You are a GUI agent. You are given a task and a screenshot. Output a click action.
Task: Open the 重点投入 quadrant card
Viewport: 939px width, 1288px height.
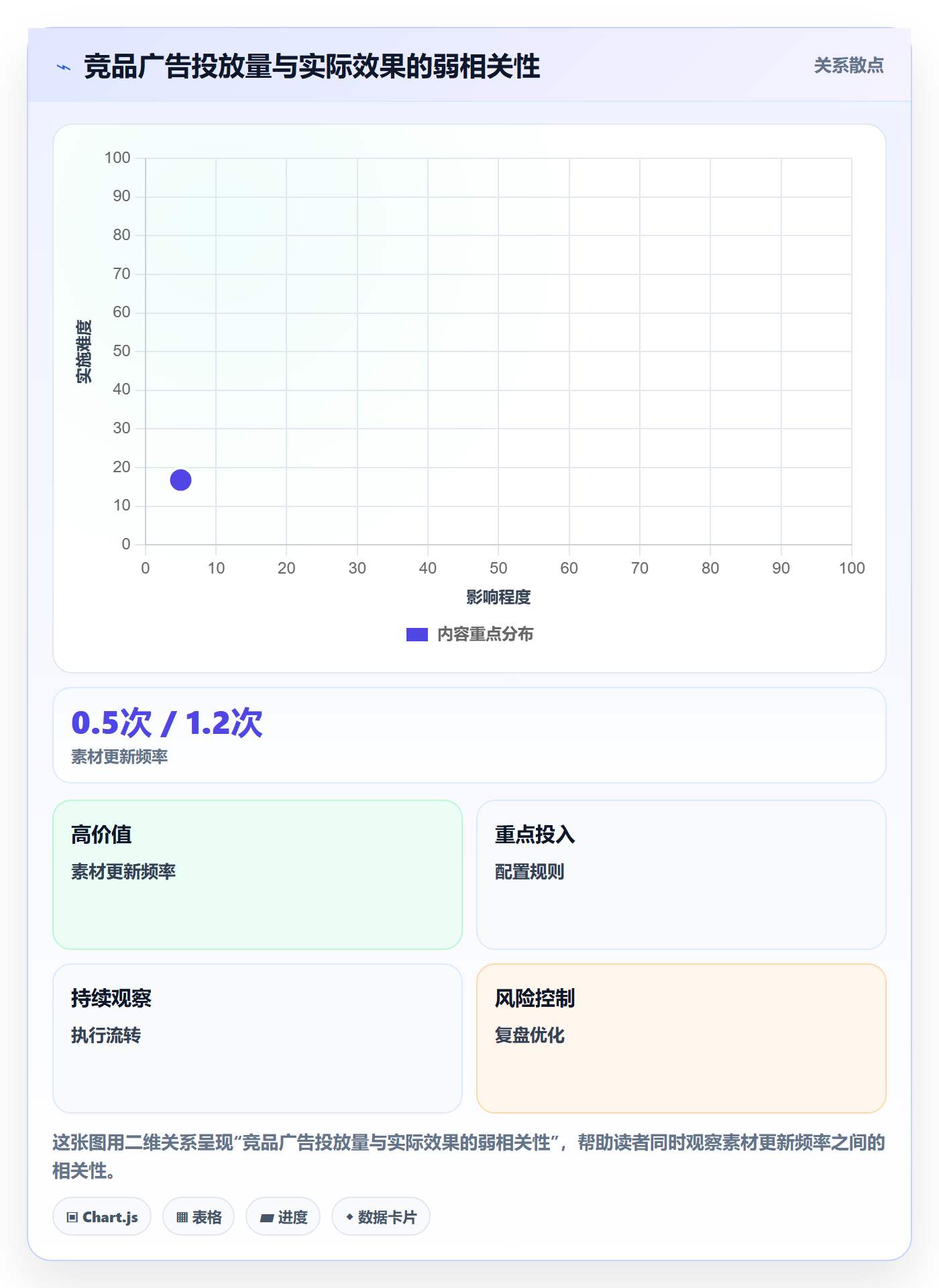[x=681, y=874]
